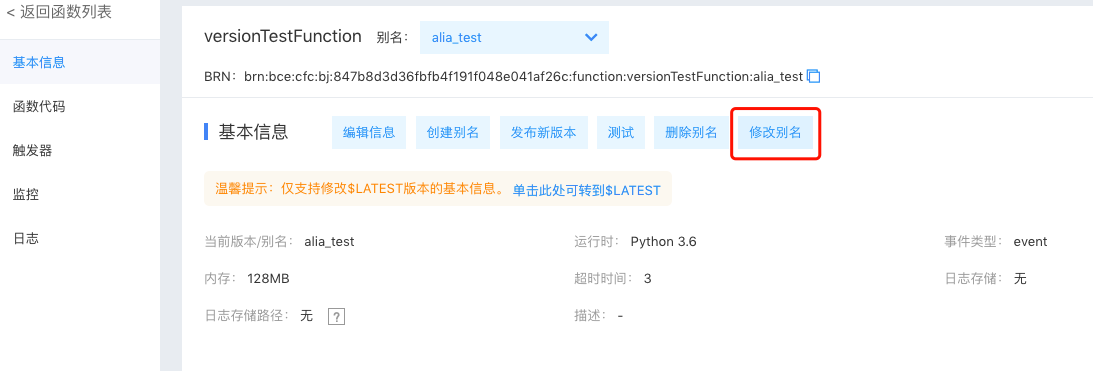
Task: Click the 编辑信息 button
Action: click(x=369, y=132)
